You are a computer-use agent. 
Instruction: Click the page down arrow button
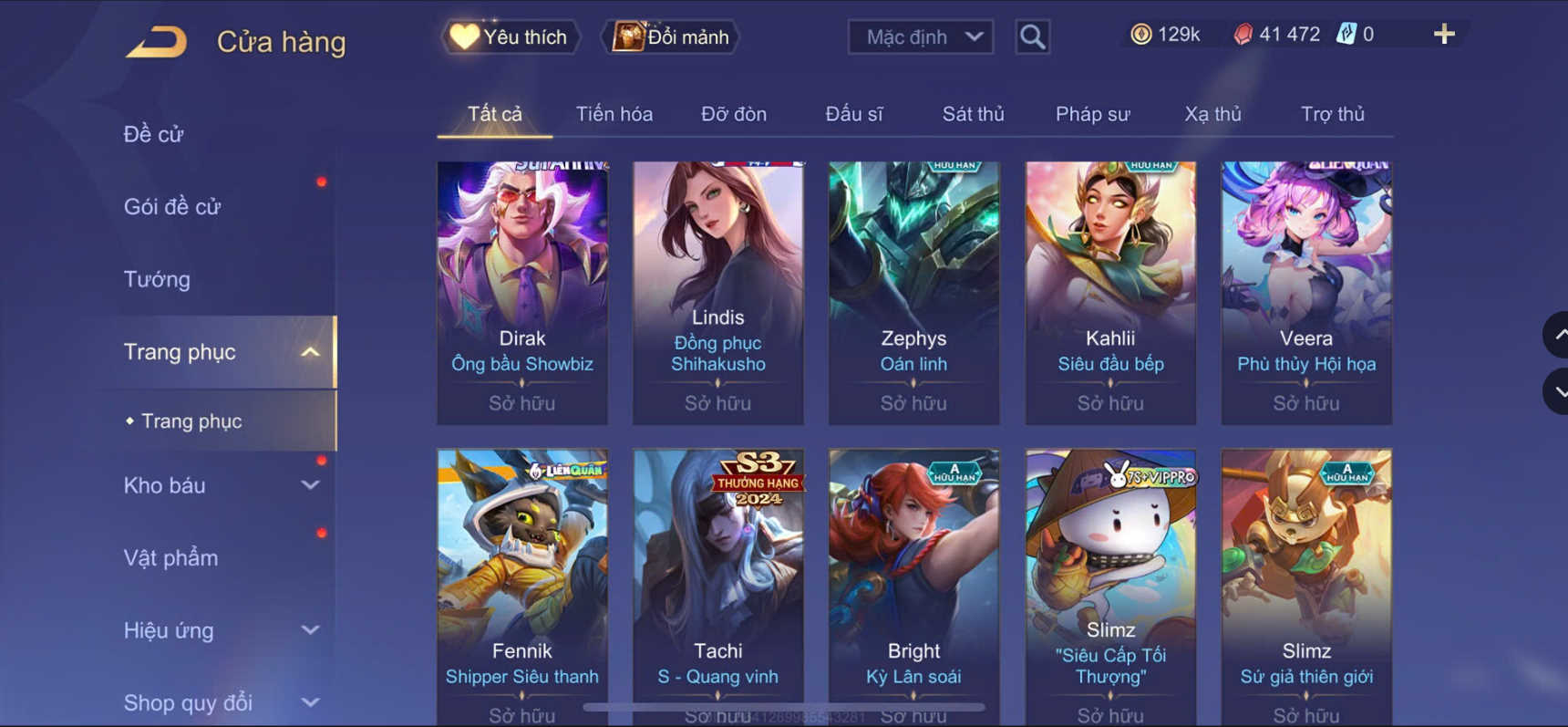(1556, 391)
